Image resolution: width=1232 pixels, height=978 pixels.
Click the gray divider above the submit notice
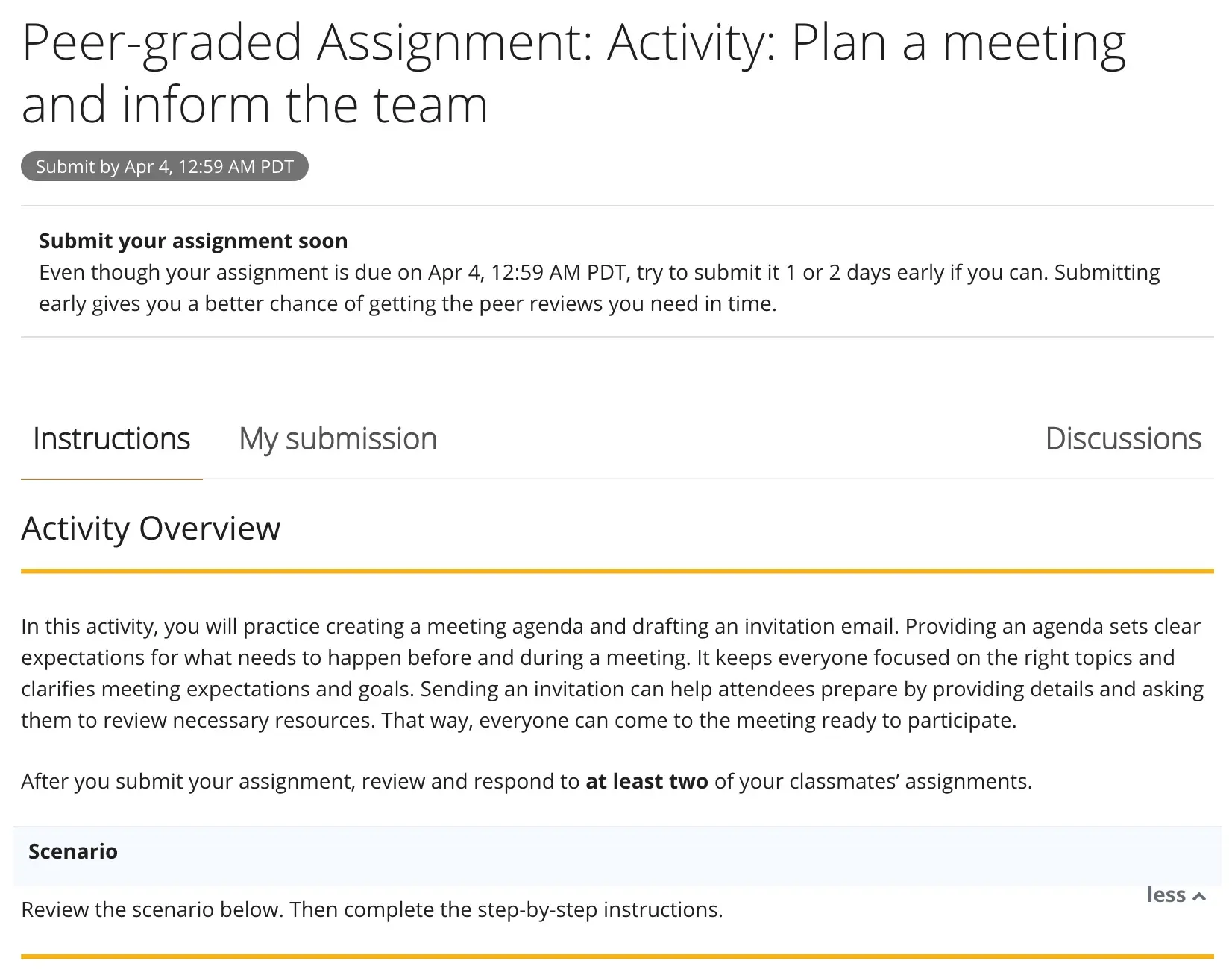(617, 206)
